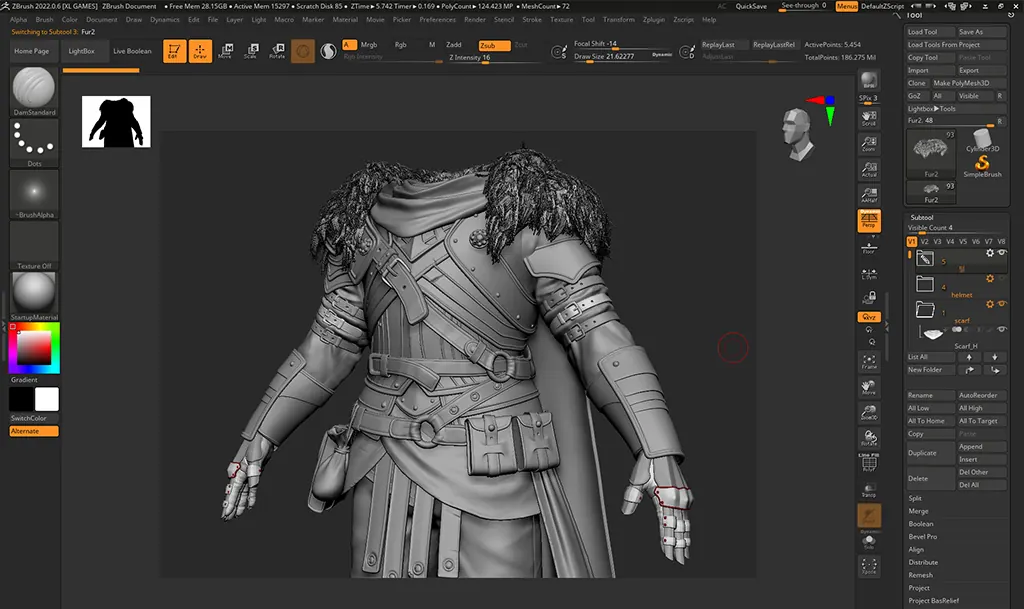Screen dimensions: 1024x609
Task: Open the Zplugin menu
Action: pos(653,20)
